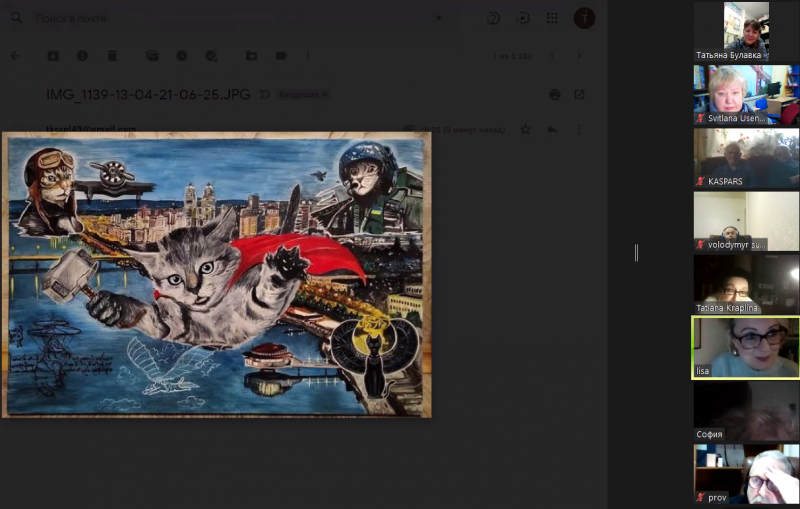Go back to inbox with back arrow

(16, 56)
